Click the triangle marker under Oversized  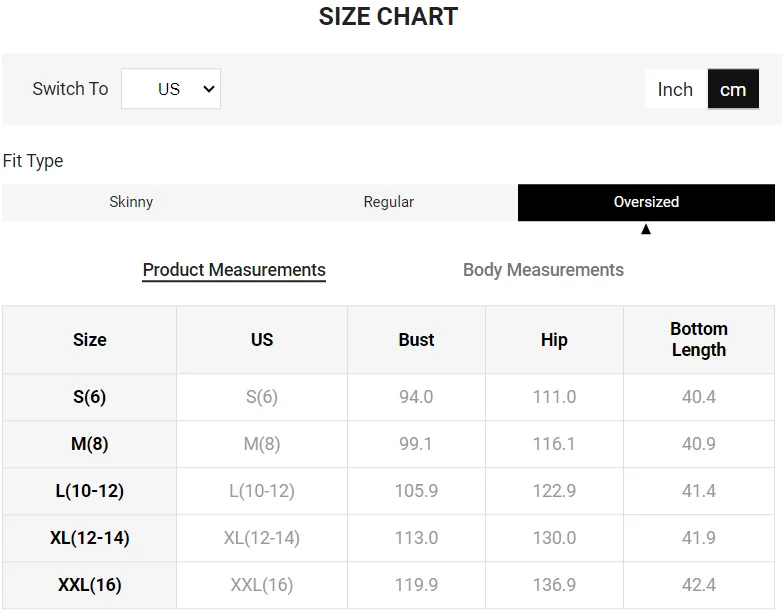coord(646,229)
